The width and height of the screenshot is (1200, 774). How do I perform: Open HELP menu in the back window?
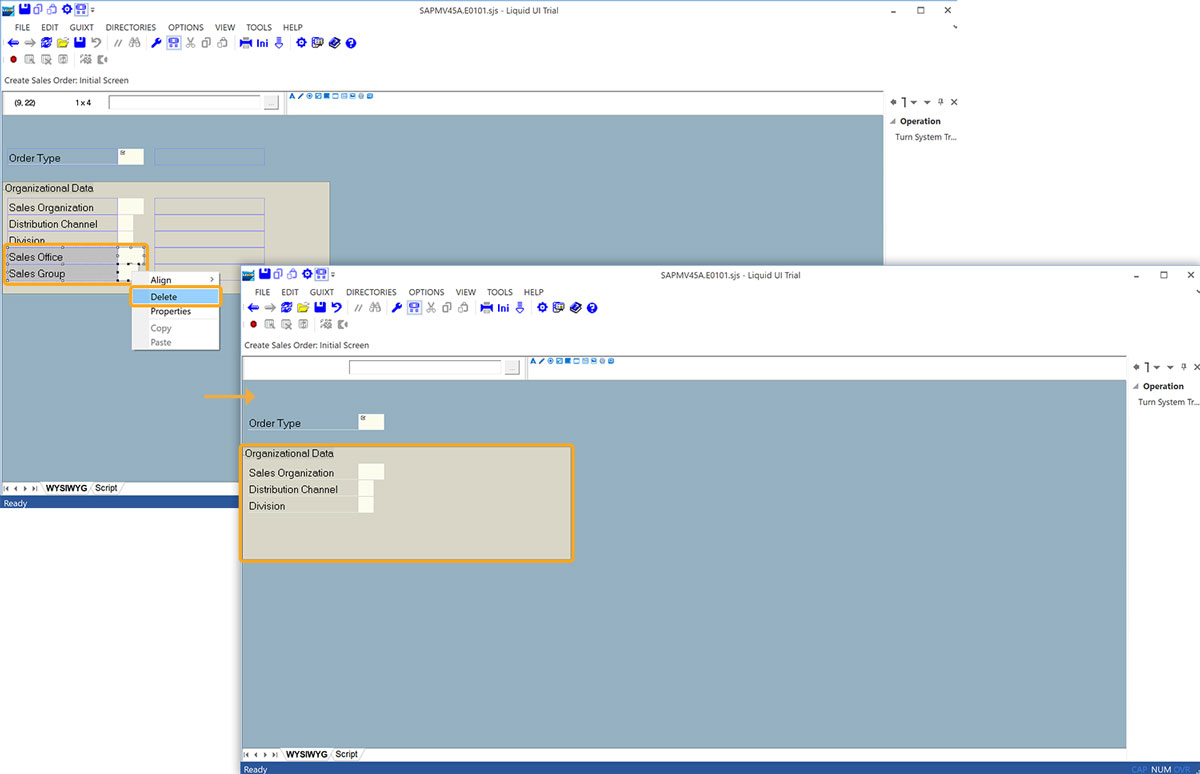click(293, 27)
